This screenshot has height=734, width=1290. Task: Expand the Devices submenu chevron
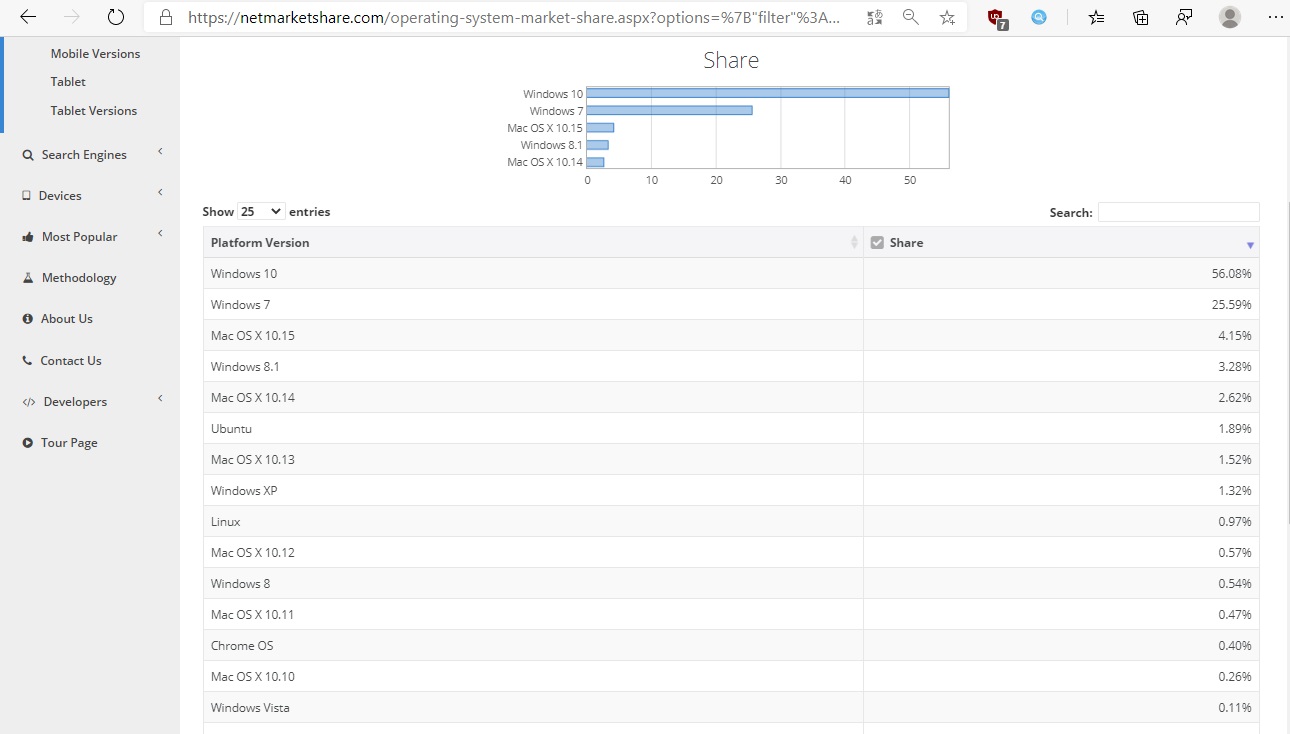160,193
